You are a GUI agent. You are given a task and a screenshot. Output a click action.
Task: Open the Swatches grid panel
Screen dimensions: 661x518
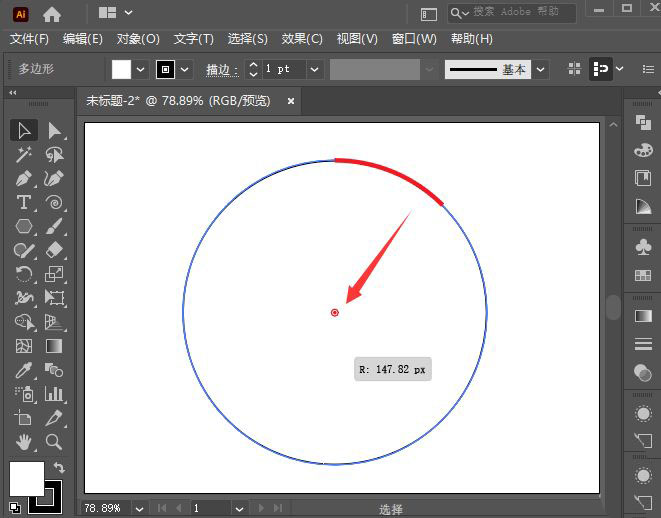(643, 276)
